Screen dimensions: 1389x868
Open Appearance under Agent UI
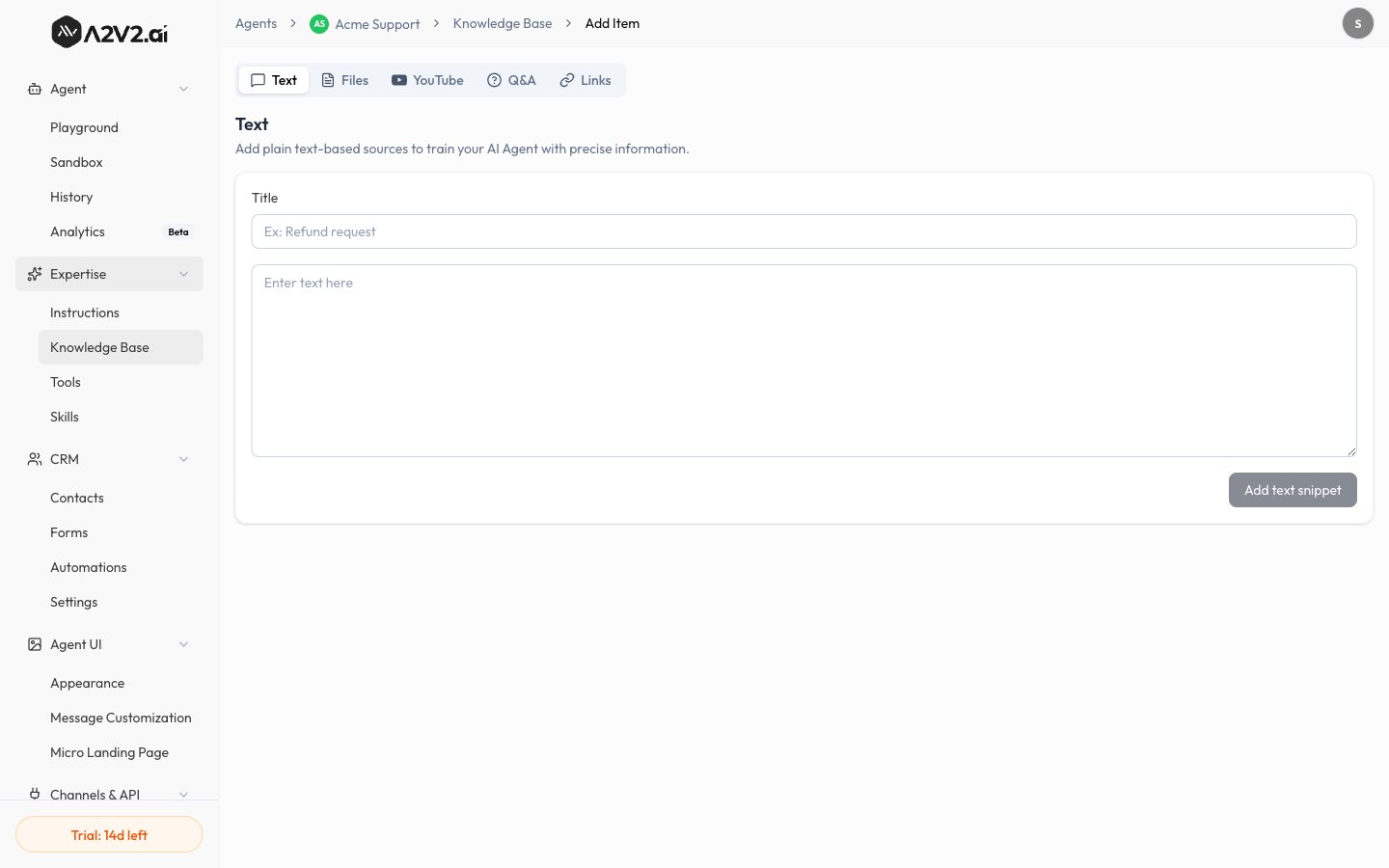(x=121, y=683)
